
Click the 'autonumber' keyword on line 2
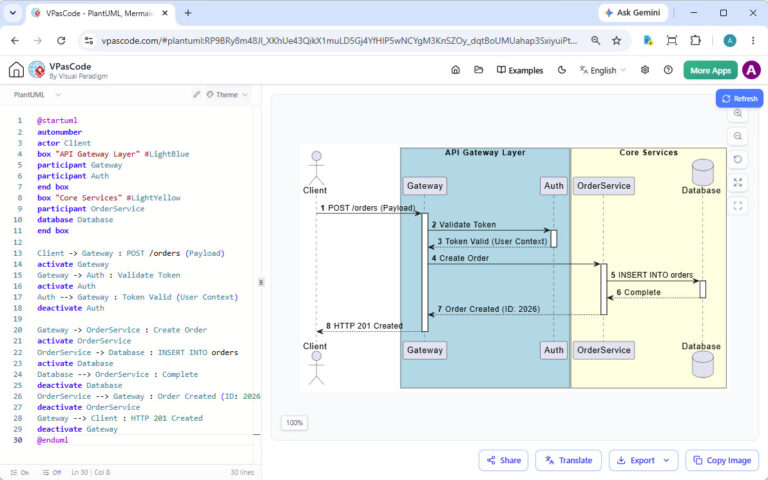60,132
